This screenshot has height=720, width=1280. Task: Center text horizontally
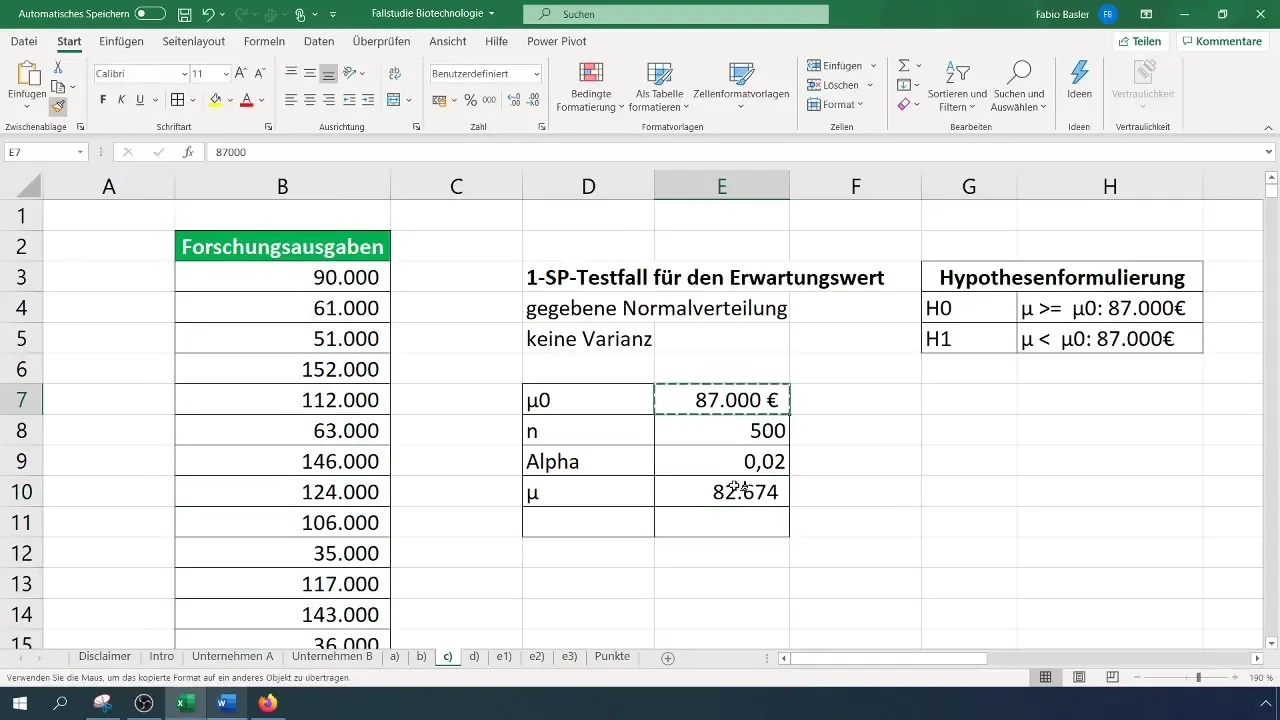tap(310, 100)
